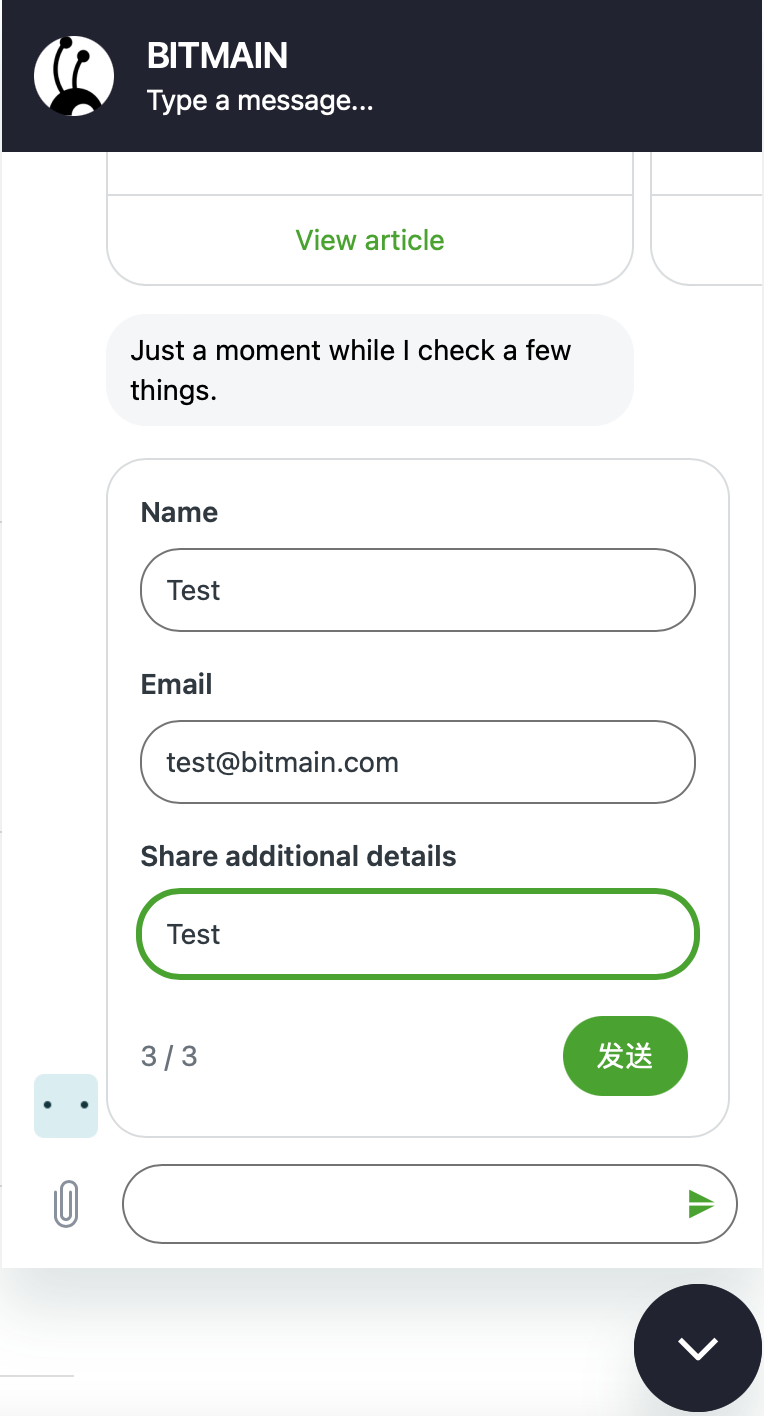
Task: Click the 'Type a message...' header subtitle
Action: point(260,101)
